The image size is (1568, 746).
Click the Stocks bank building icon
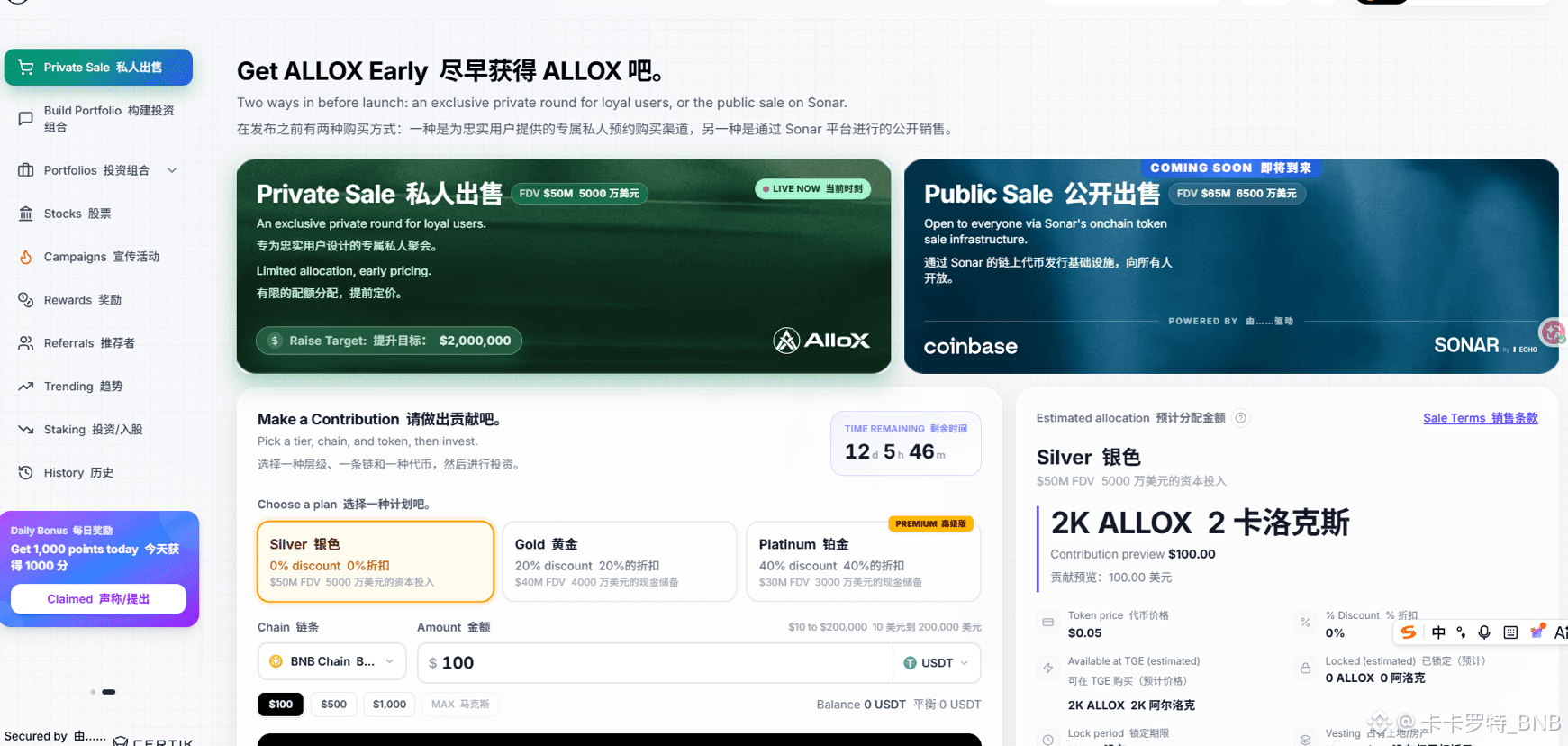pos(25,214)
